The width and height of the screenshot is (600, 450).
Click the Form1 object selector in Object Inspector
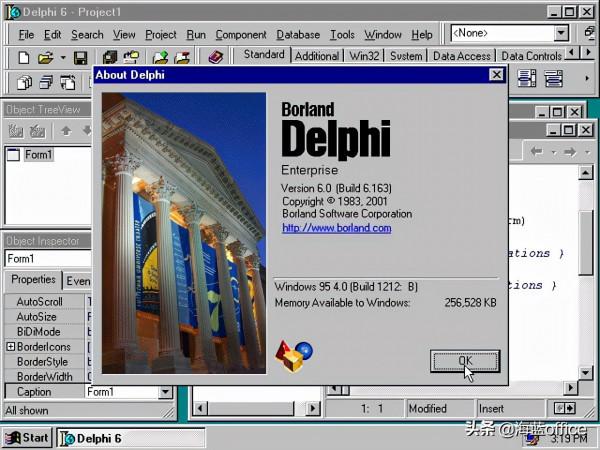pyautogui.click(x=48, y=259)
